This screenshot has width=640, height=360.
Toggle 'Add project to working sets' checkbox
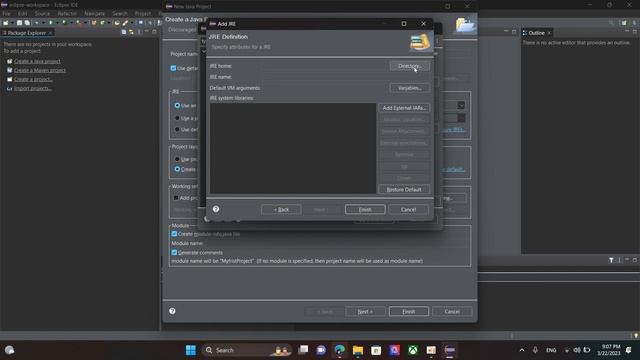coord(176,198)
